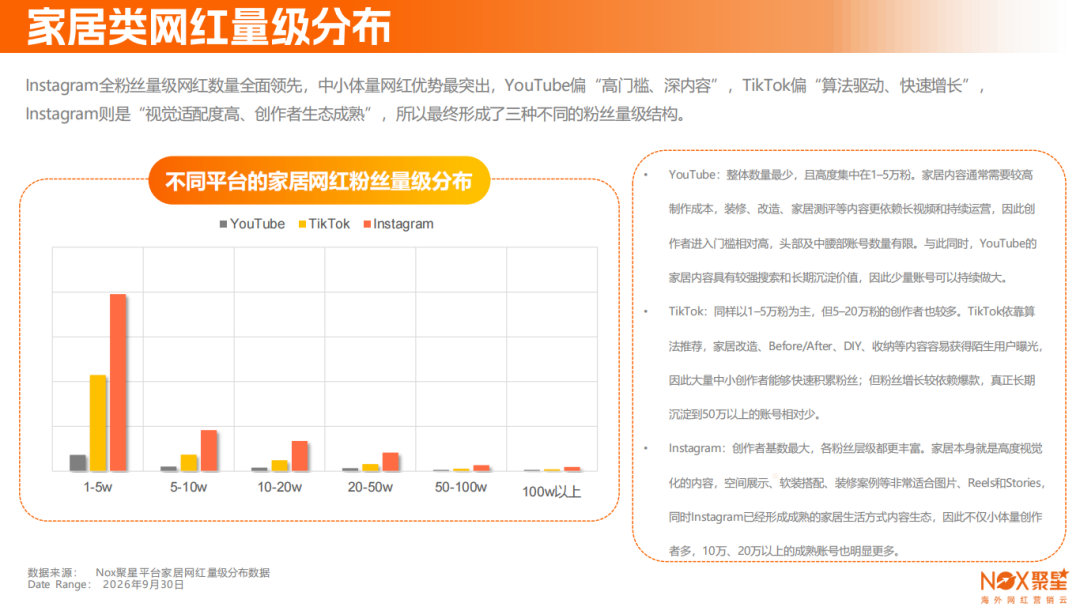Select the TikTok bar in 20-50w group
1080x607 pixels.
[371, 468]
